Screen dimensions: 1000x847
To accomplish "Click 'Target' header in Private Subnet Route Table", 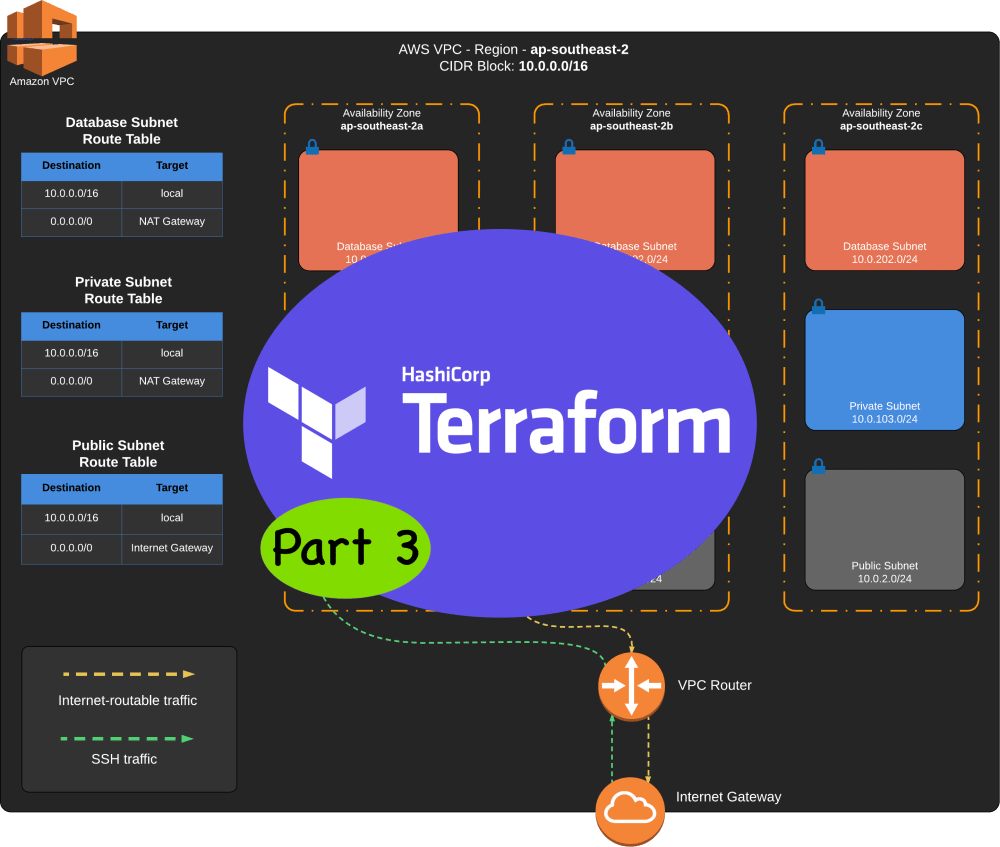I will tap(172, 325).
